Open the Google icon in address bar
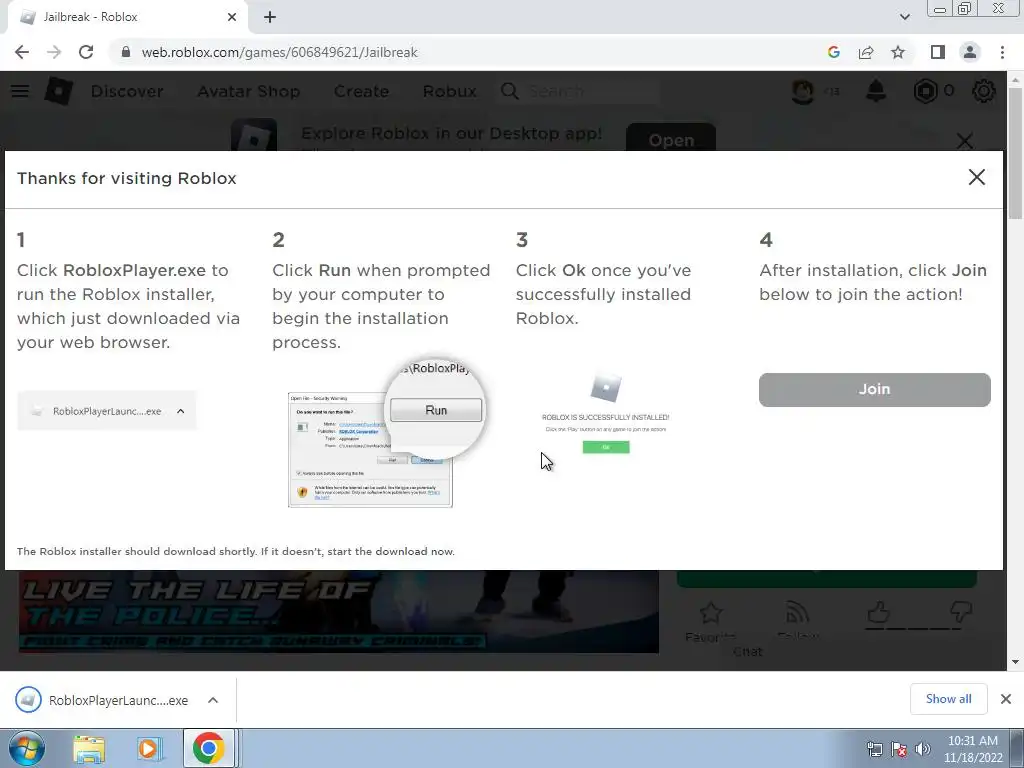 (x=833, y=52)
